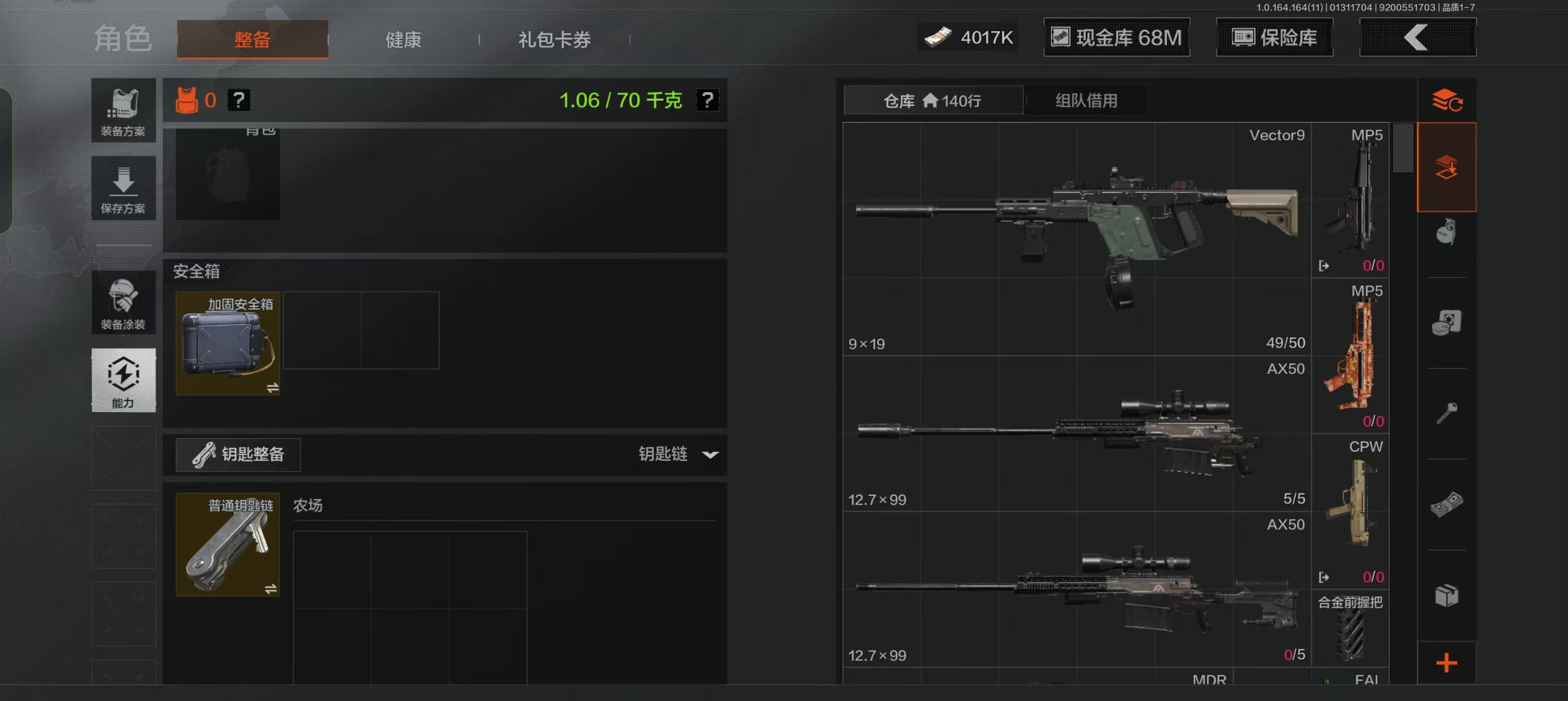The height and width of the screenshot is (701, 1568).
Task: Switch to the 健康 tab
Action: [x=403, y=40]
